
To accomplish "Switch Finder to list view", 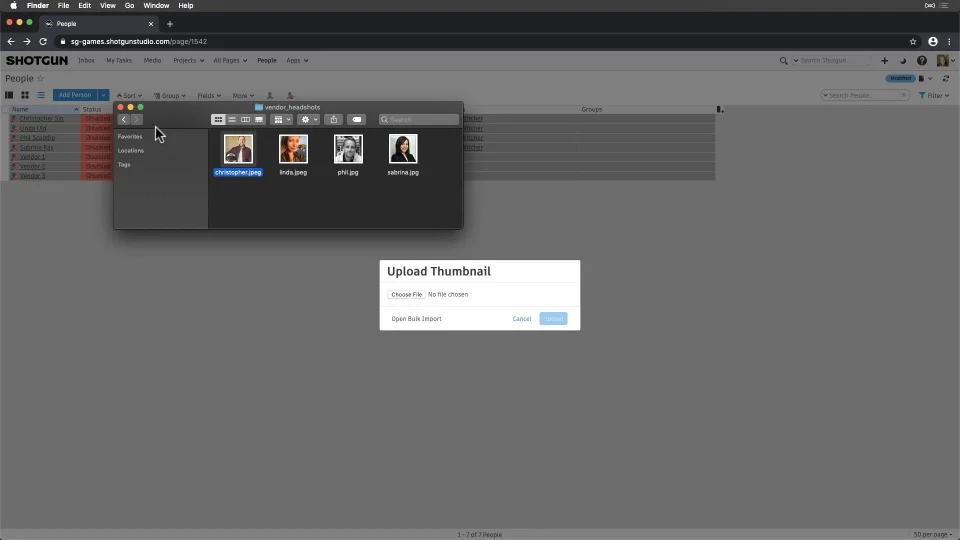I will tap(231, 119).
